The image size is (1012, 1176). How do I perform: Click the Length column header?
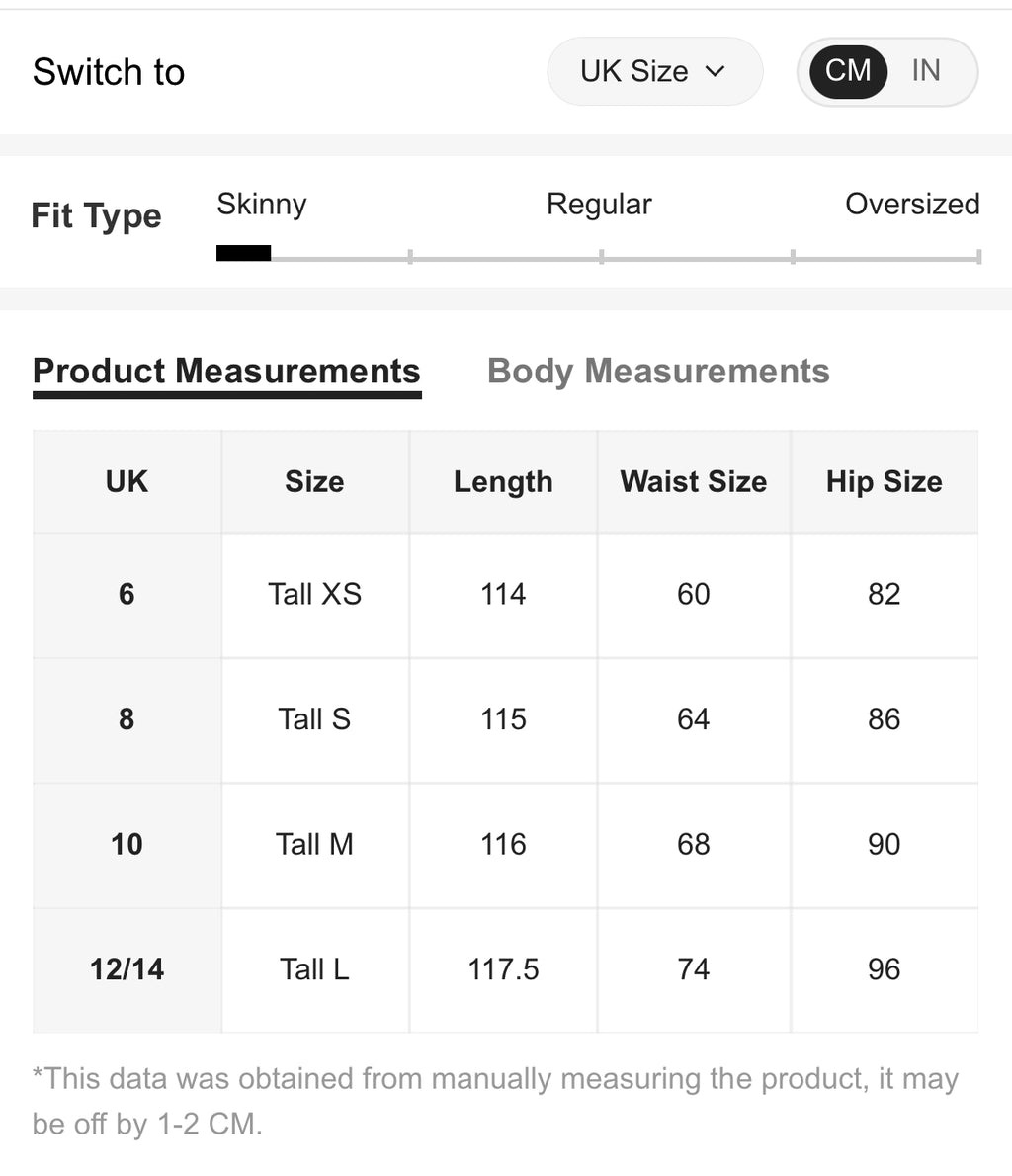503,481
